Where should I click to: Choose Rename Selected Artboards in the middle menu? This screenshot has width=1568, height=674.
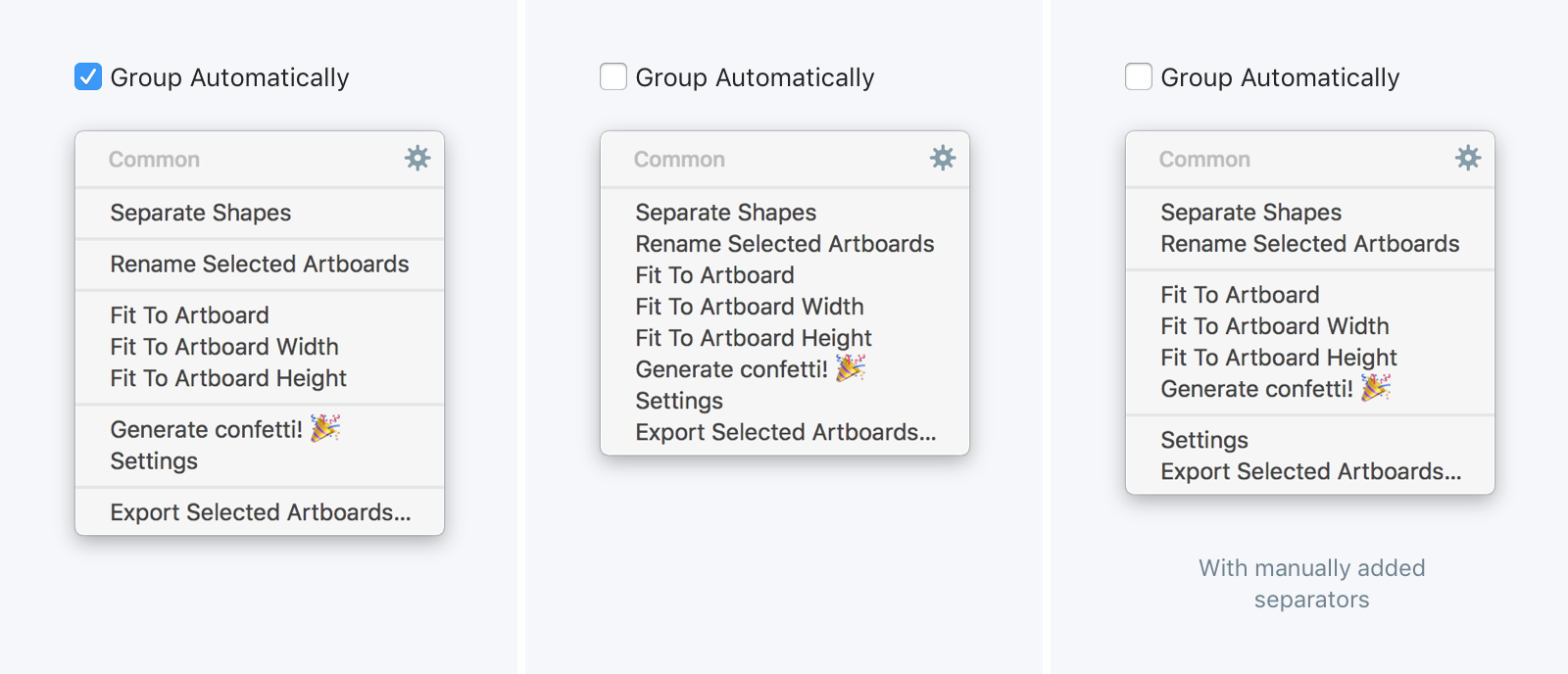[x=785, y=244]
